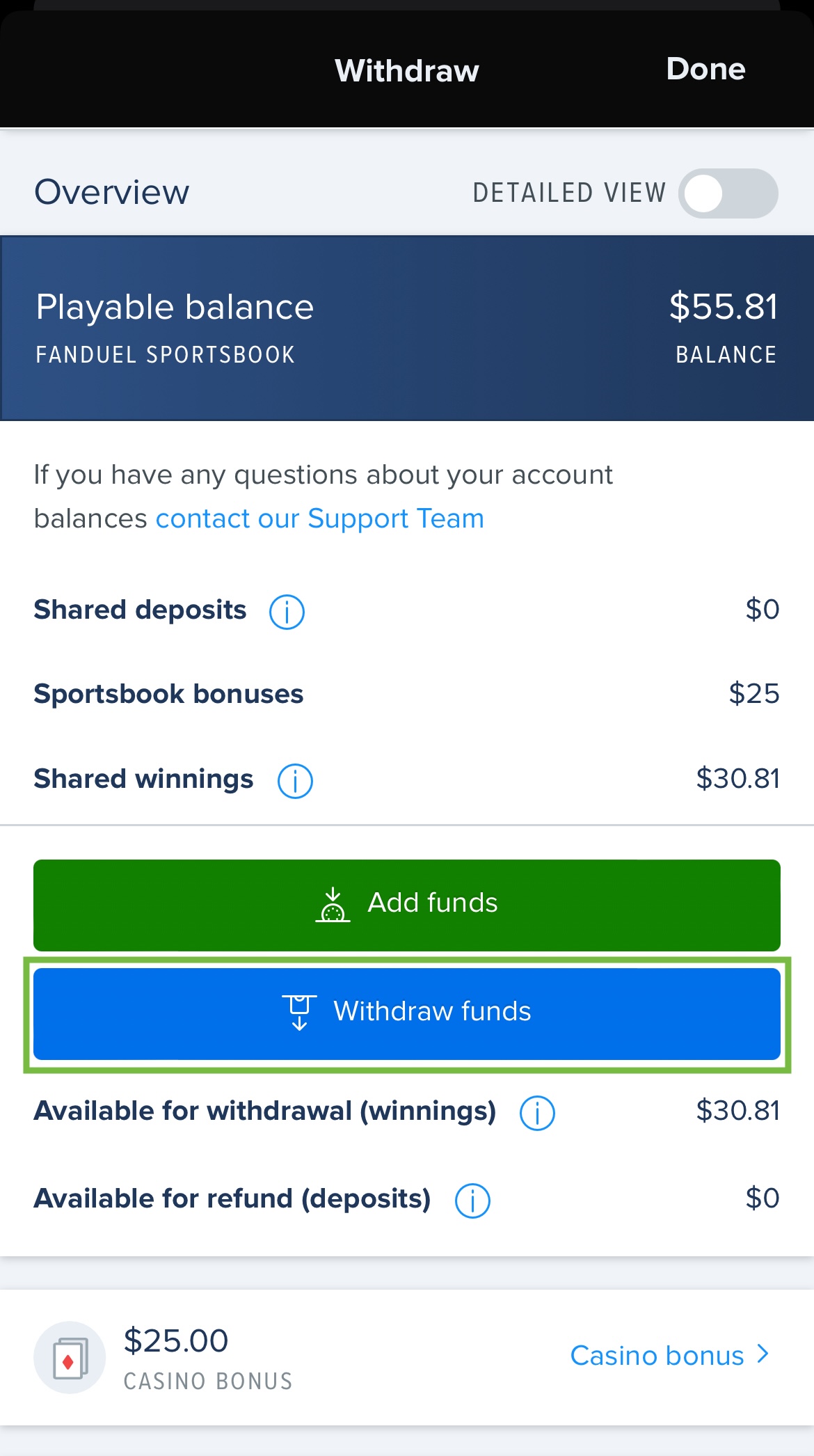Select the Playable balance panel
The width and height of the screenshot is (814, 1456).
[x=407, y=326]
